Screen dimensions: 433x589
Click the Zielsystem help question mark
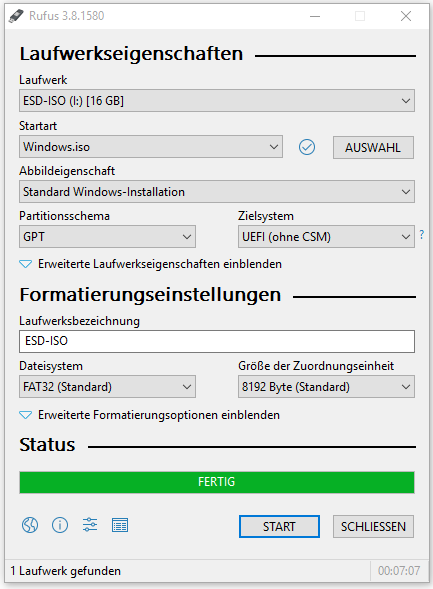pyautogui.click(x=422, y=234)
